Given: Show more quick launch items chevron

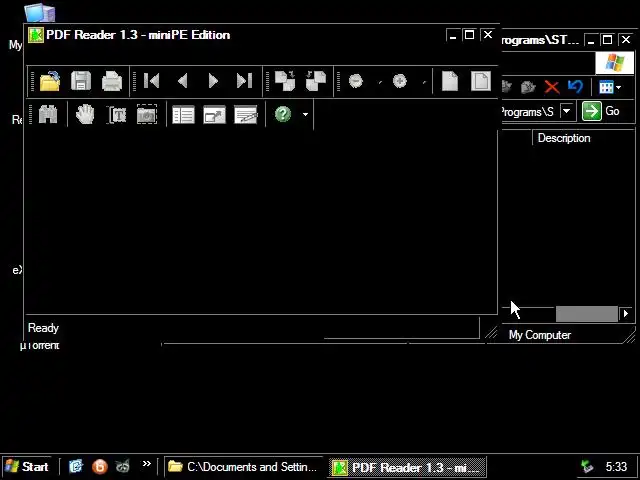Looking at the screenshot, I should tap(147, 463).
